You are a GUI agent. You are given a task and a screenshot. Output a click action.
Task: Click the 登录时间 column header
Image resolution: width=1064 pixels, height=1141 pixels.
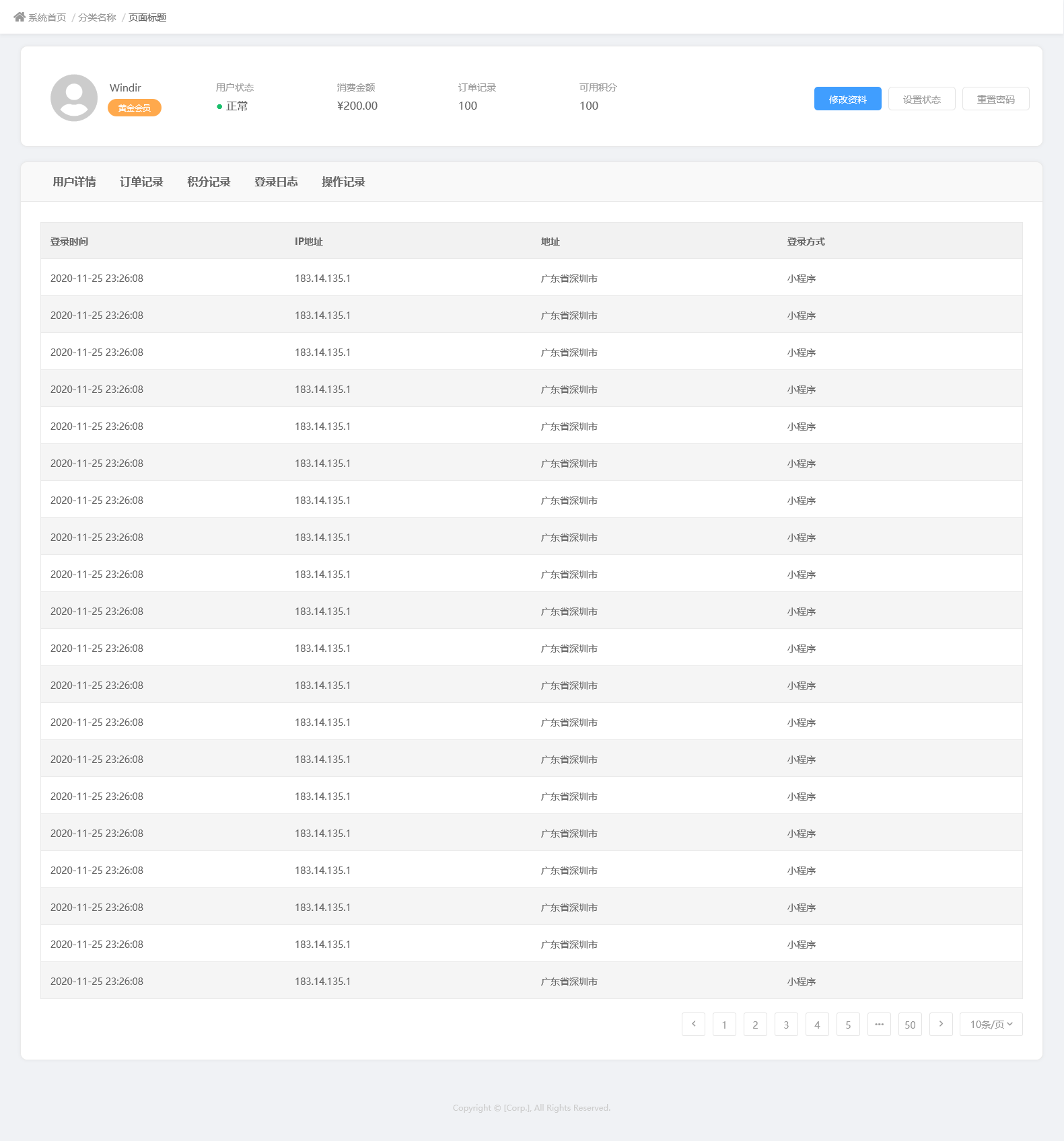pos(69,242)
